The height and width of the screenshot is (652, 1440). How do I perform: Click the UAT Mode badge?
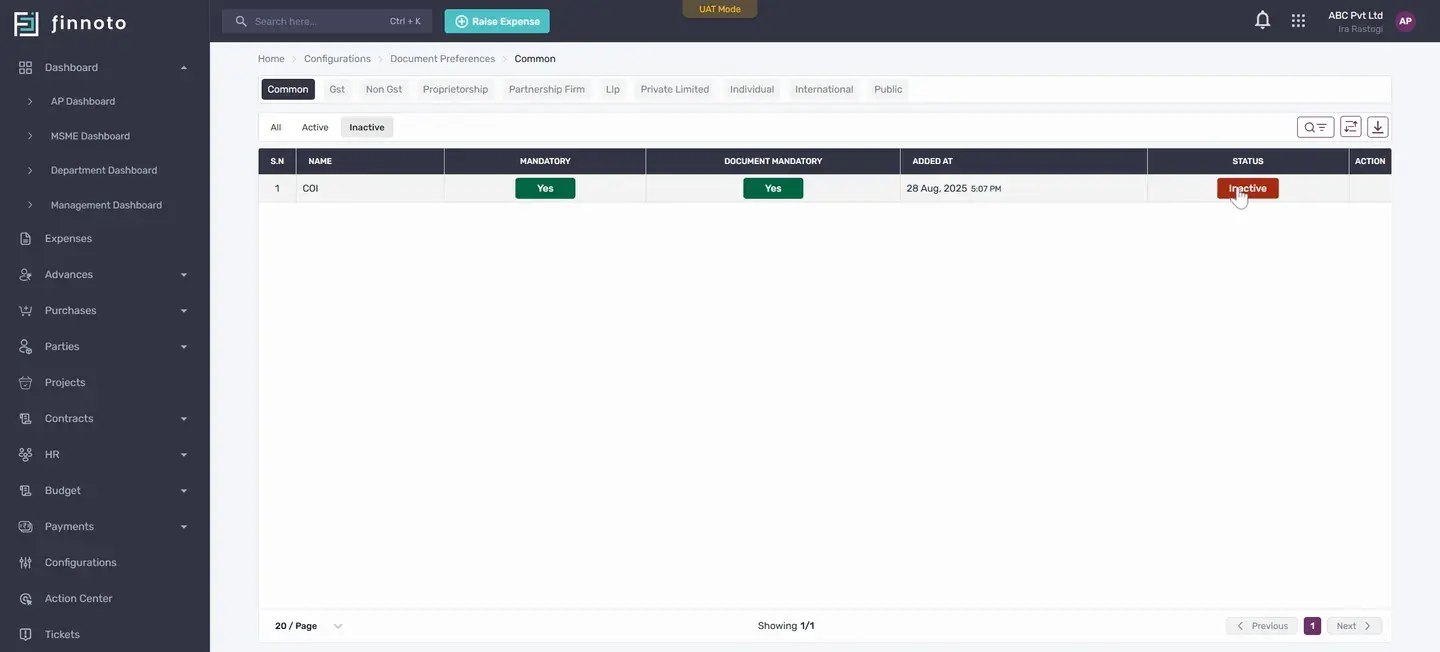pyautogui.click(x=720, y=9)
